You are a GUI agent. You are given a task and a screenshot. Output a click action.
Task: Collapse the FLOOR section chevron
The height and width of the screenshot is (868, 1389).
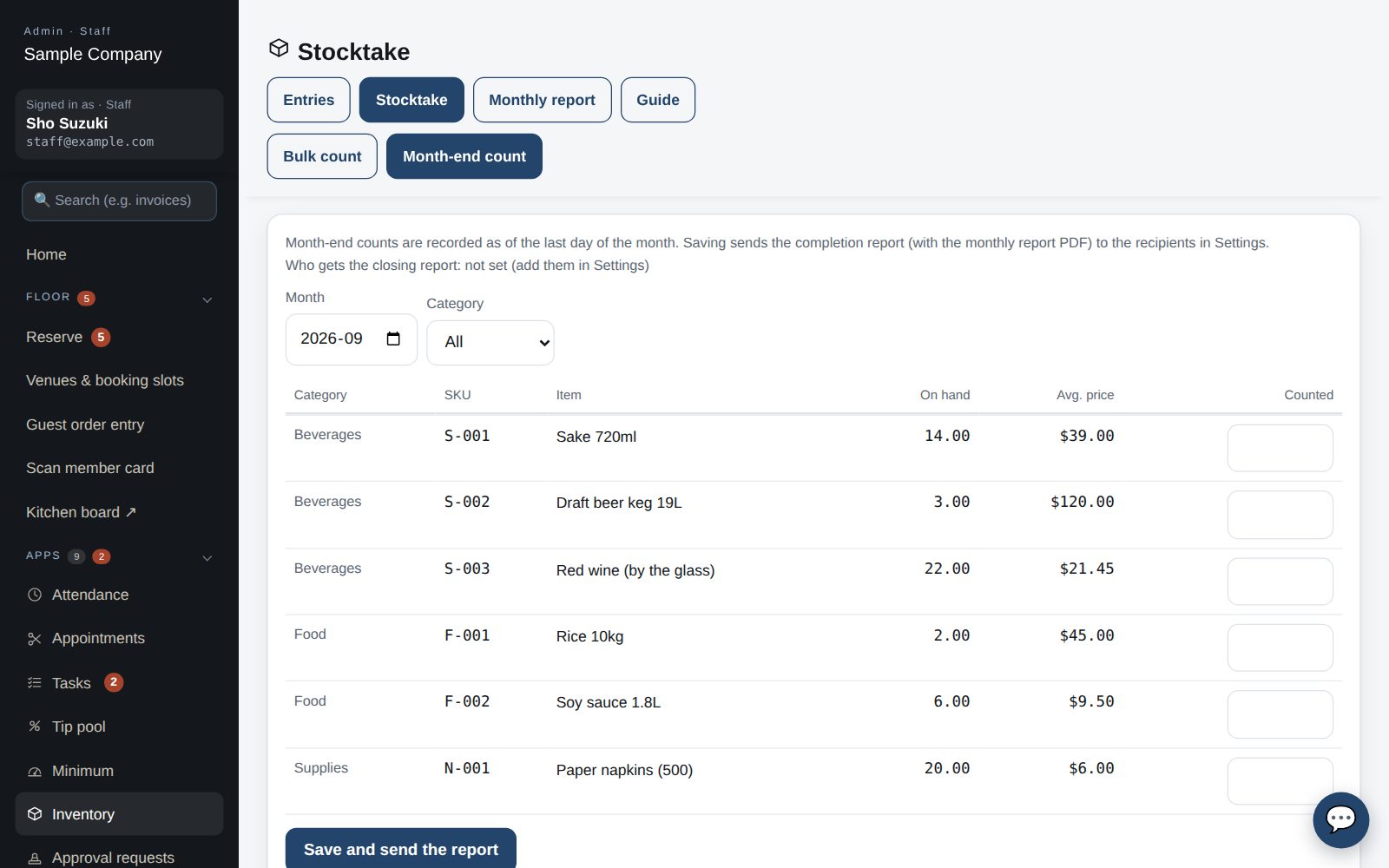[207, 300]
